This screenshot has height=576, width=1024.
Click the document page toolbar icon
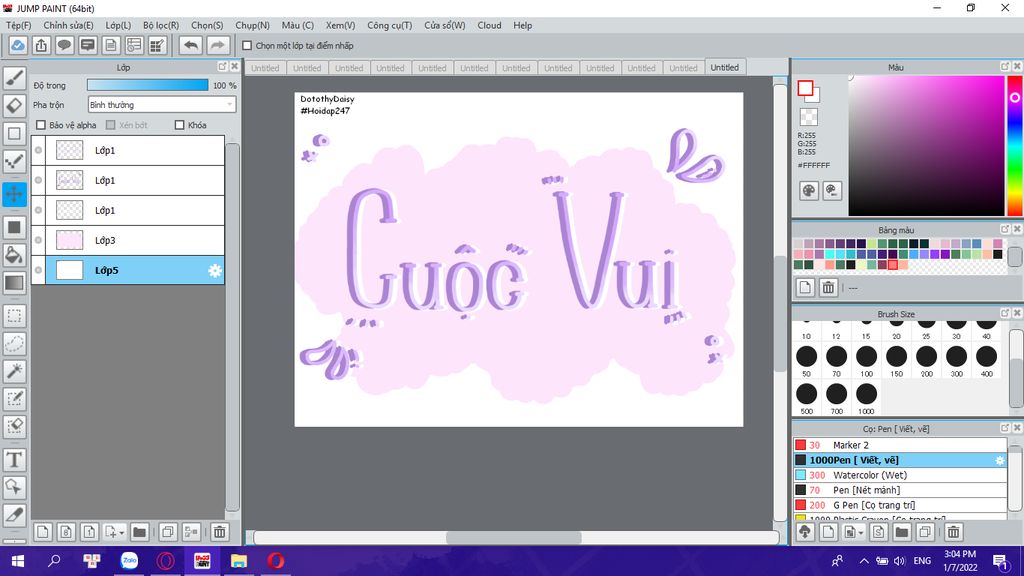[x=111, y=45]
